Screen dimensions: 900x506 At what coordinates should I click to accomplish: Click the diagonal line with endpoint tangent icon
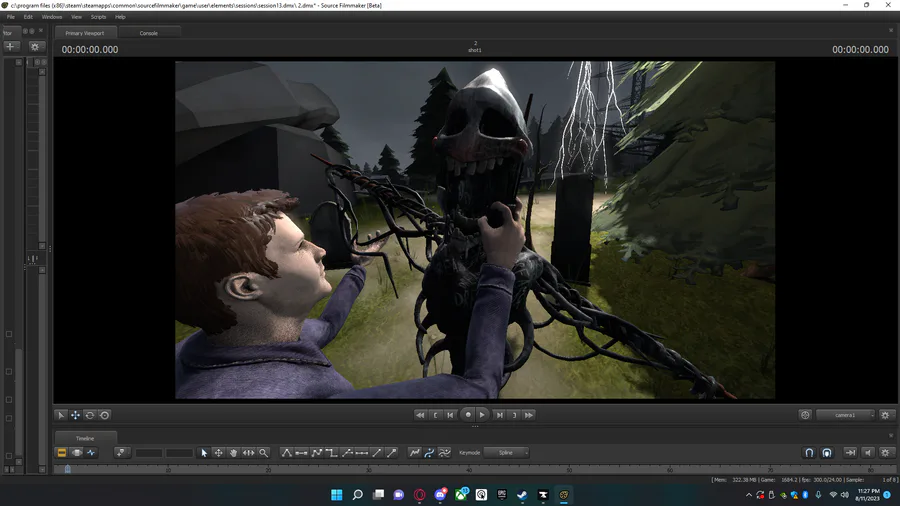(391, 453)
